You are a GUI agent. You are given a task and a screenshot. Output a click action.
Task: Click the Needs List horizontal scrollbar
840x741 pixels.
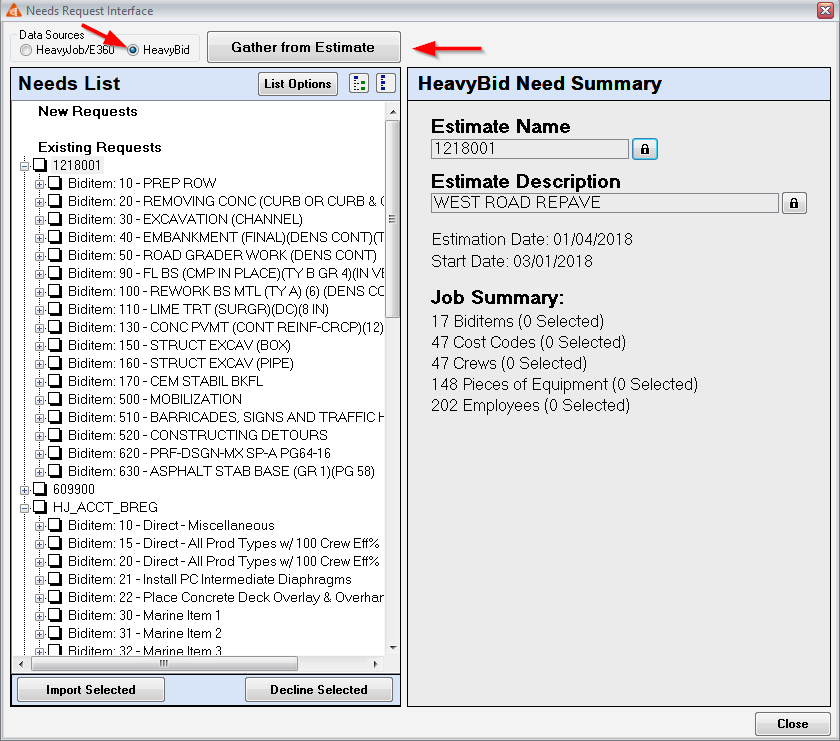(x=165, y=663)
